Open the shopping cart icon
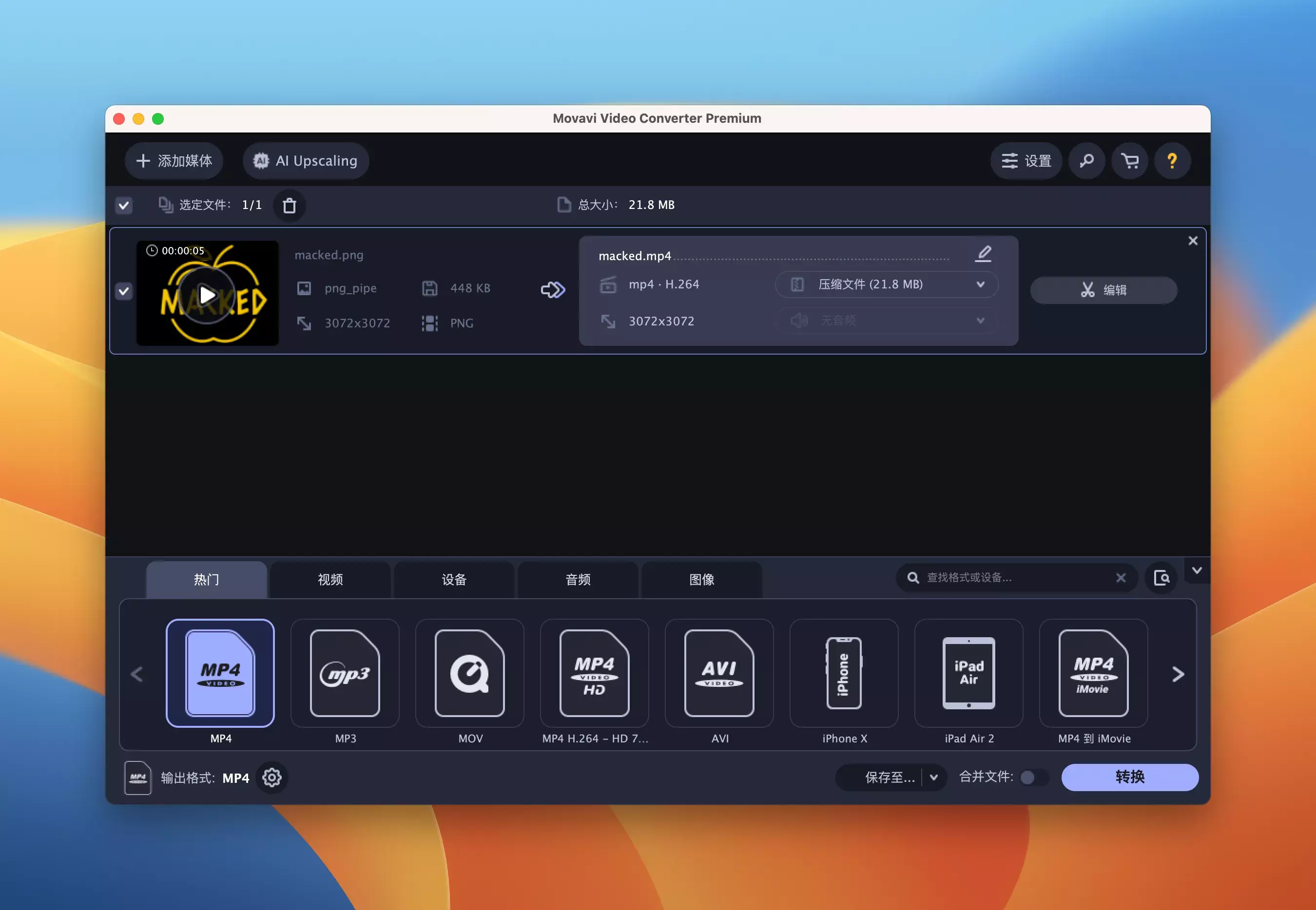This screenshot has width=1316, height=910. click(1129, 161)
